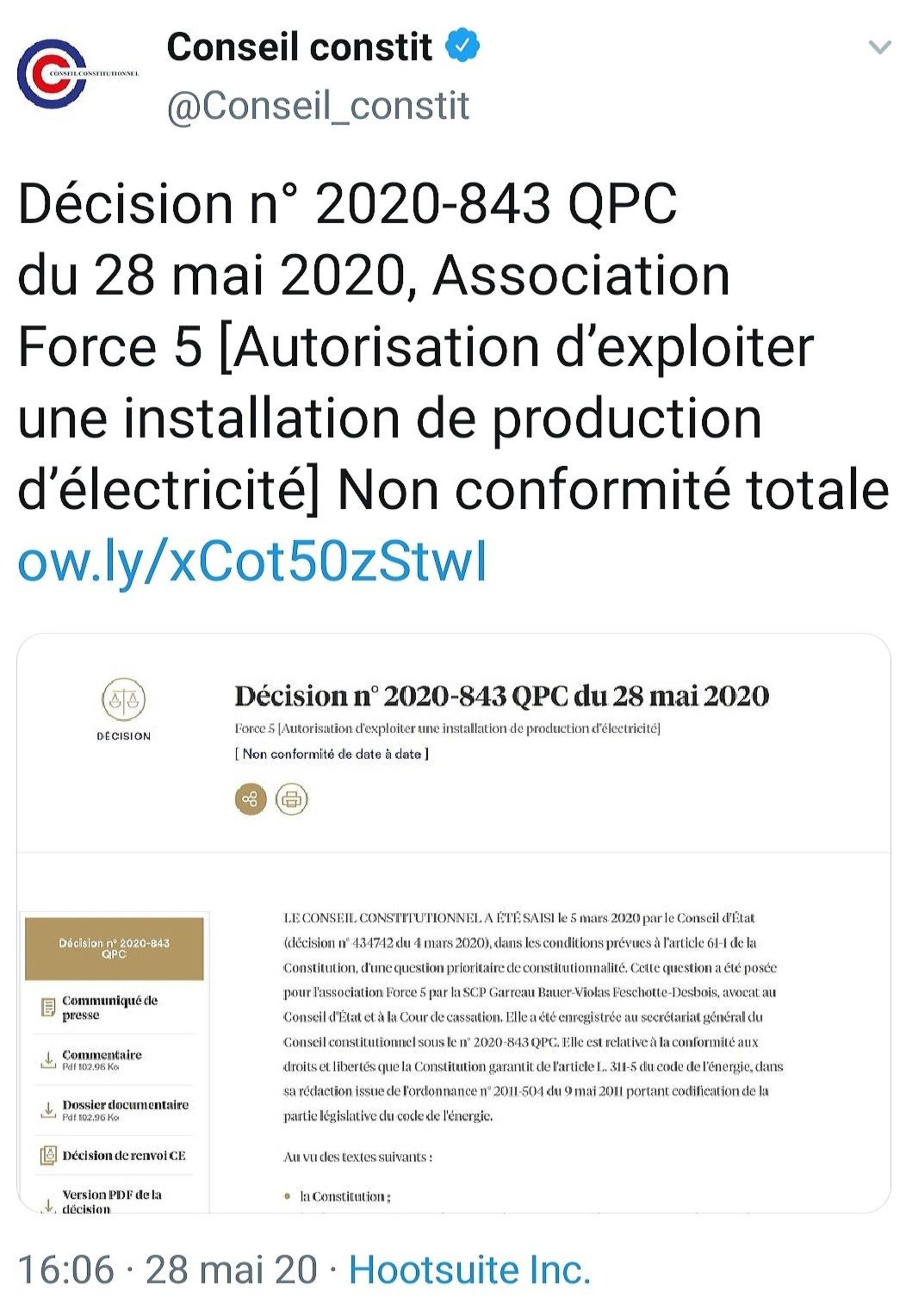Select the Décision n° 2020-843 QPC tab
The width and height of the screenshot is (906, 1316).
point(114,948)
